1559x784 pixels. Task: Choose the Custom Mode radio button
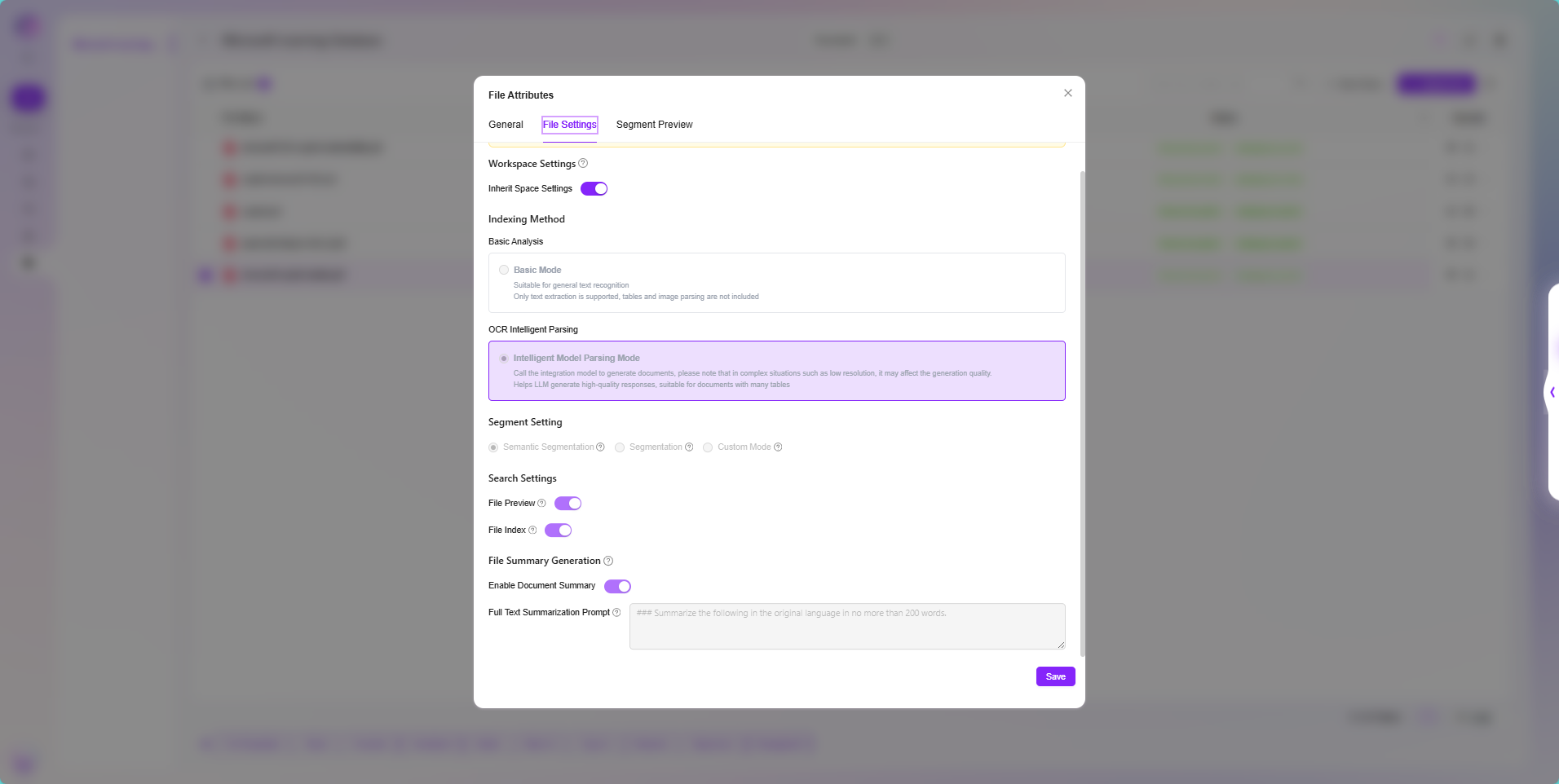[x=708, y=447]
